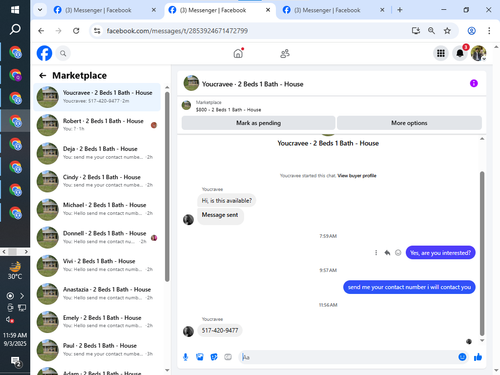The width and height of the screenshot is (500, 375).
Task: Open the $800 Marketplace listing thumbnail
Action: pos(186,105)
